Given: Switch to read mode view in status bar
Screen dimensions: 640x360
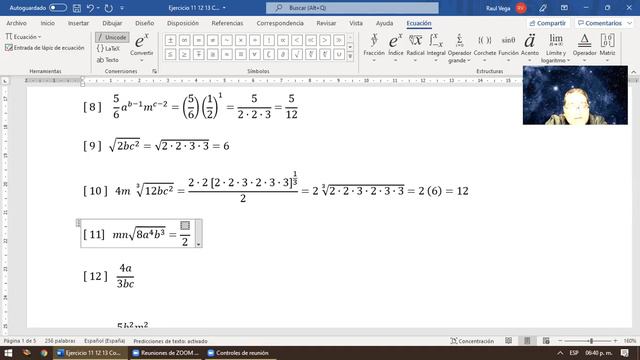Looking at the screenshot, I should [x=509, y=341].
